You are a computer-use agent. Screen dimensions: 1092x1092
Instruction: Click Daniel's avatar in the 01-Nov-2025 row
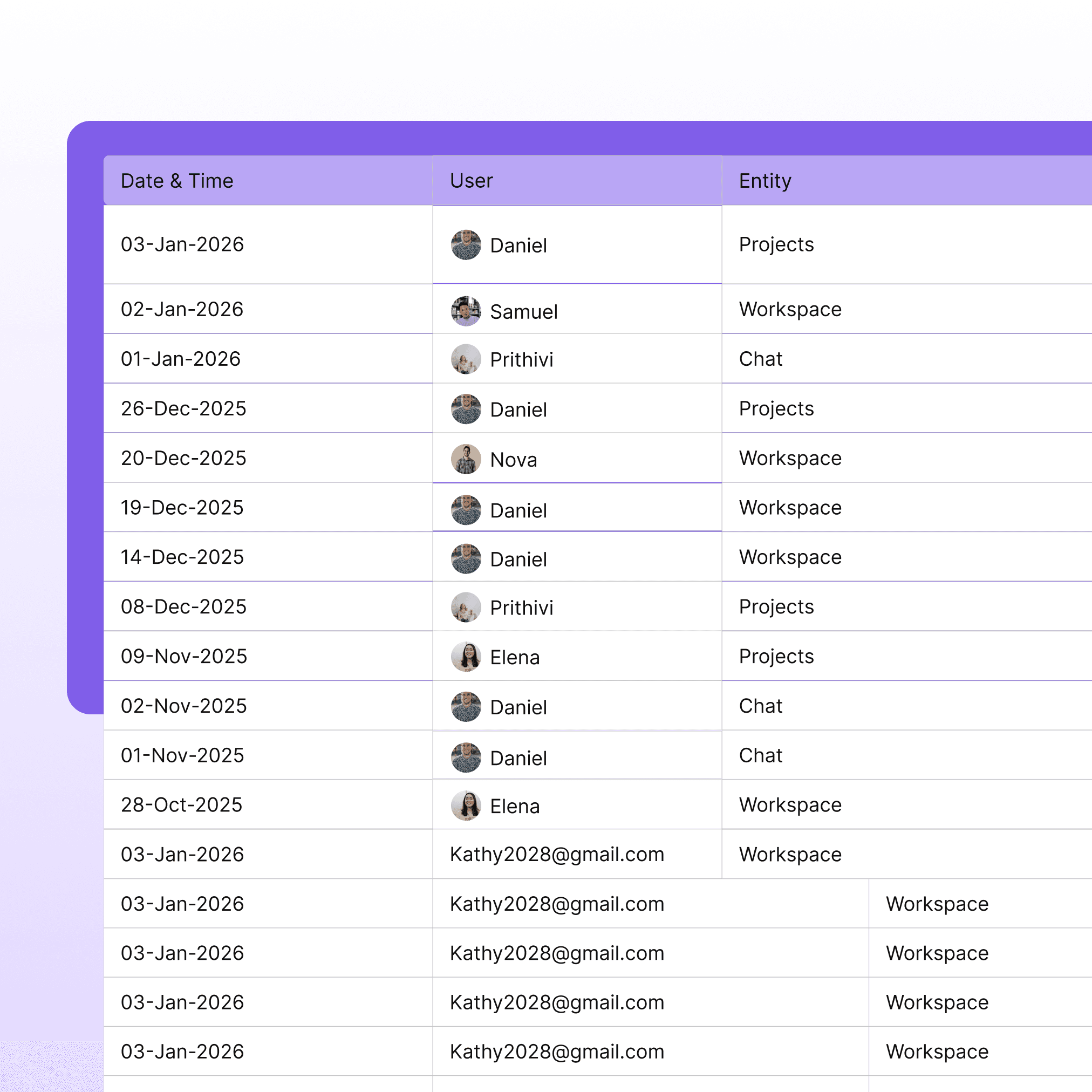466,757
